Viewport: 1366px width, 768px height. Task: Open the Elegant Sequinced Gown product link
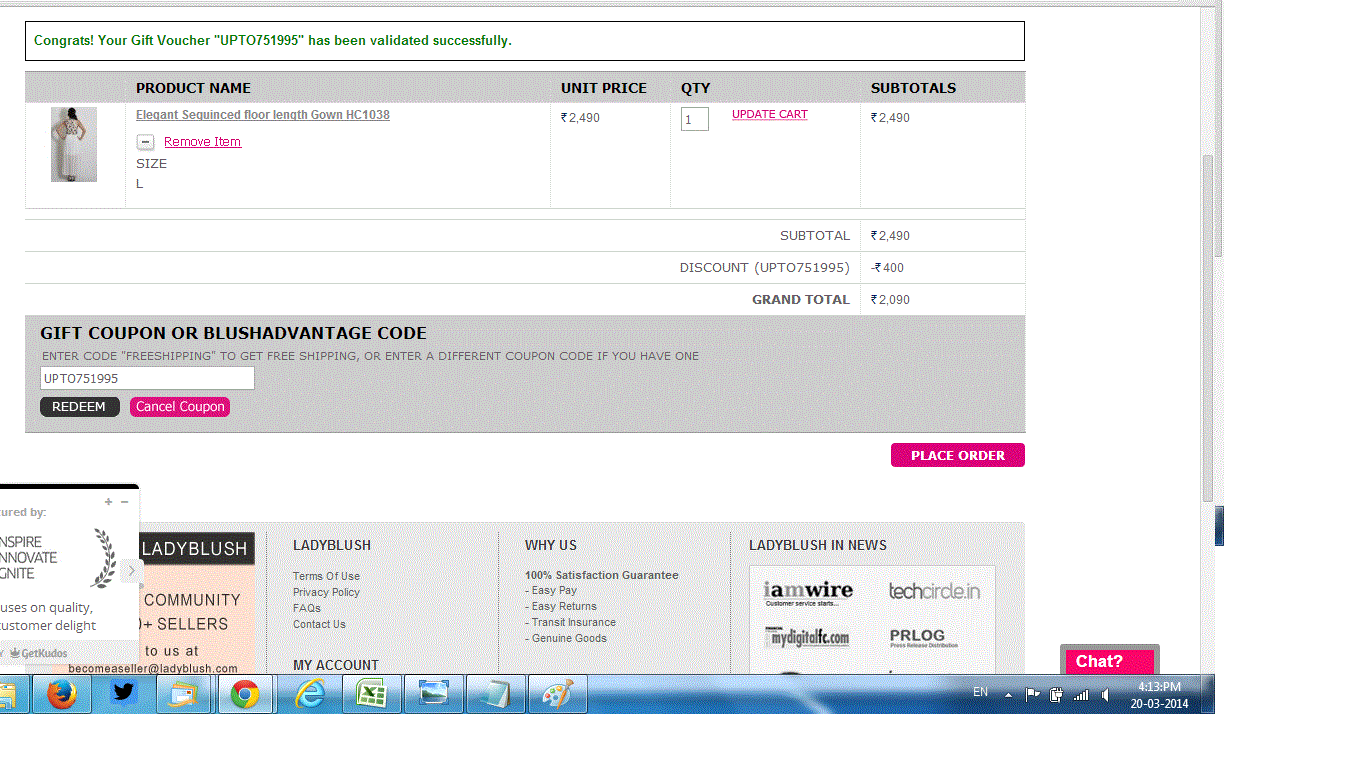point(262,115)
